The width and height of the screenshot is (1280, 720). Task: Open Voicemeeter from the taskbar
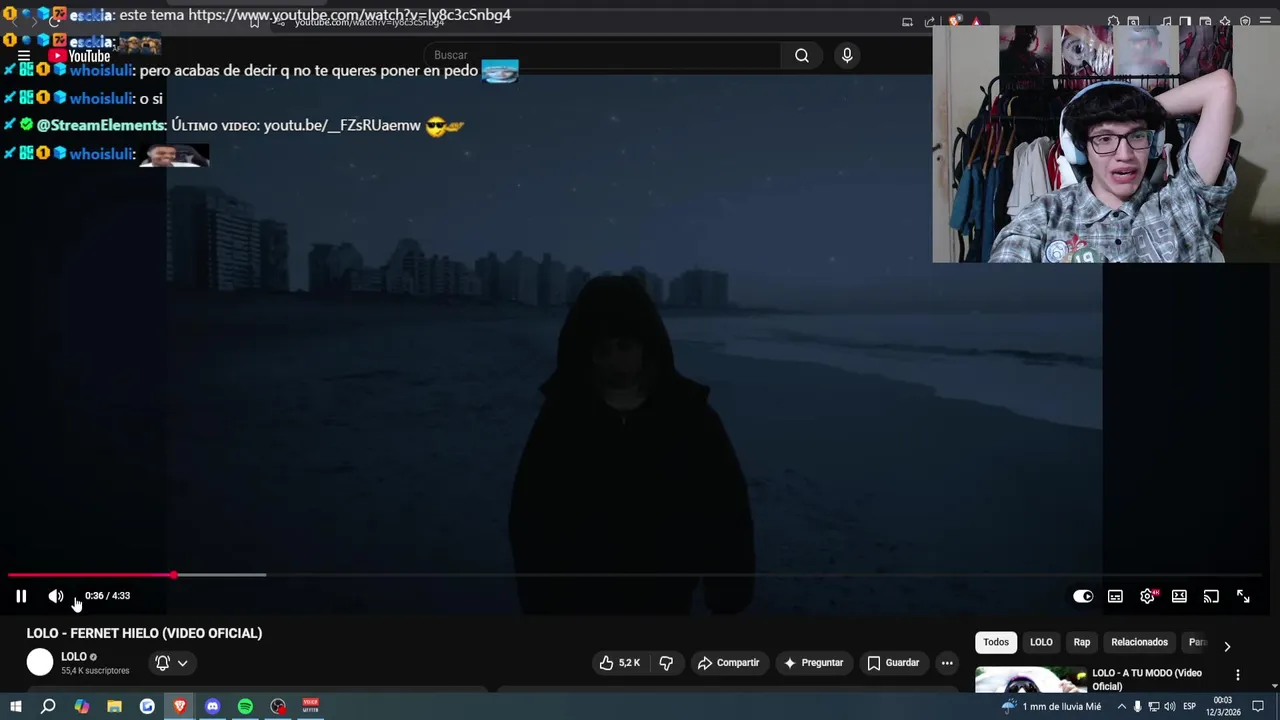coord(310,706)
